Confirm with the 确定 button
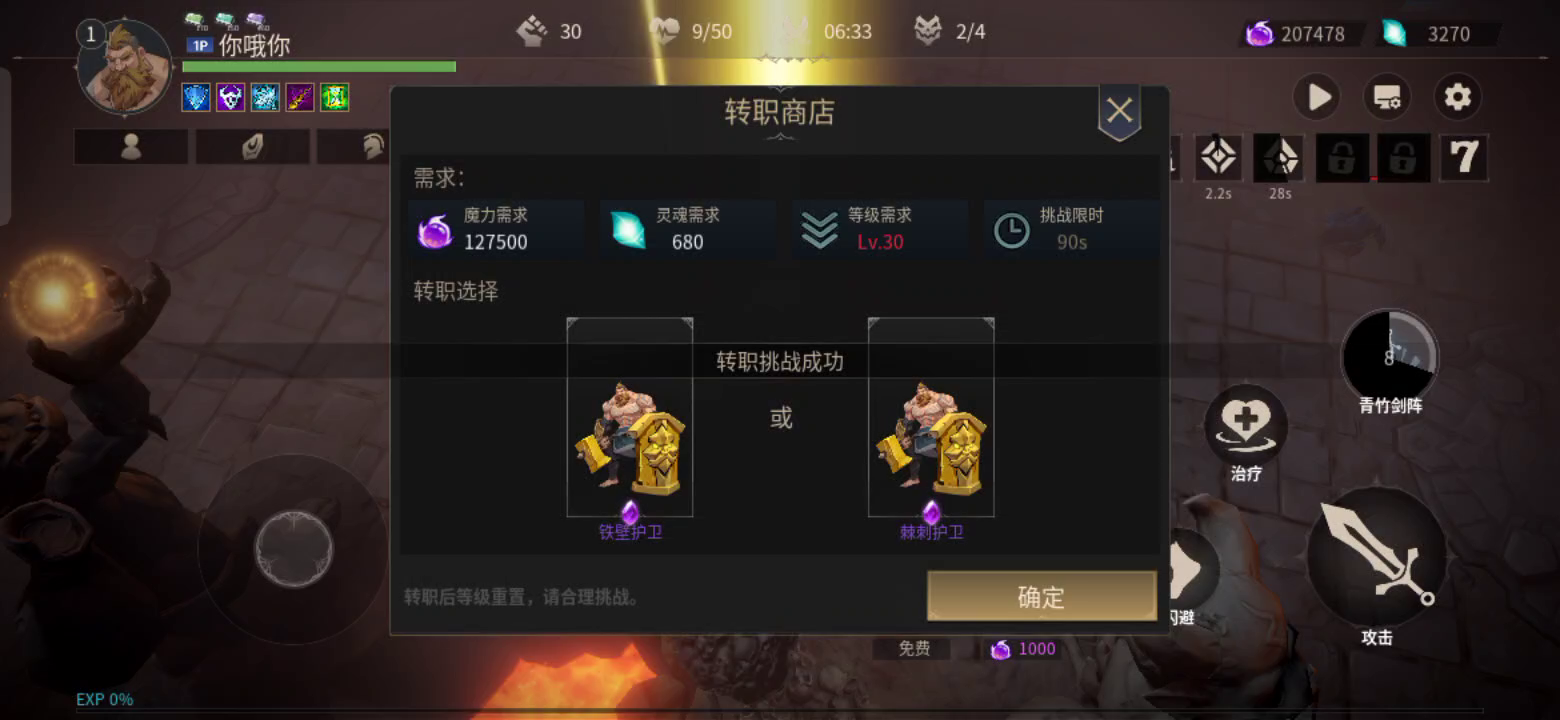The image size is (1560, 720). (x=1041, y=597)
